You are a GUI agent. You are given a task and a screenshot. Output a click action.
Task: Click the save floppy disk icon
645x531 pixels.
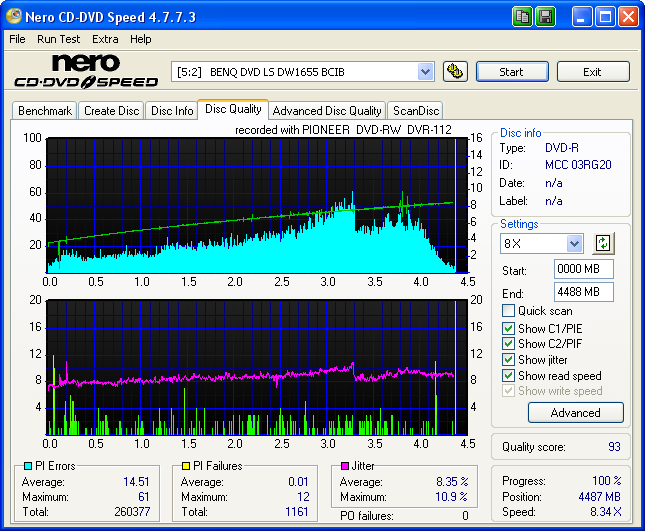pos(545,17)
